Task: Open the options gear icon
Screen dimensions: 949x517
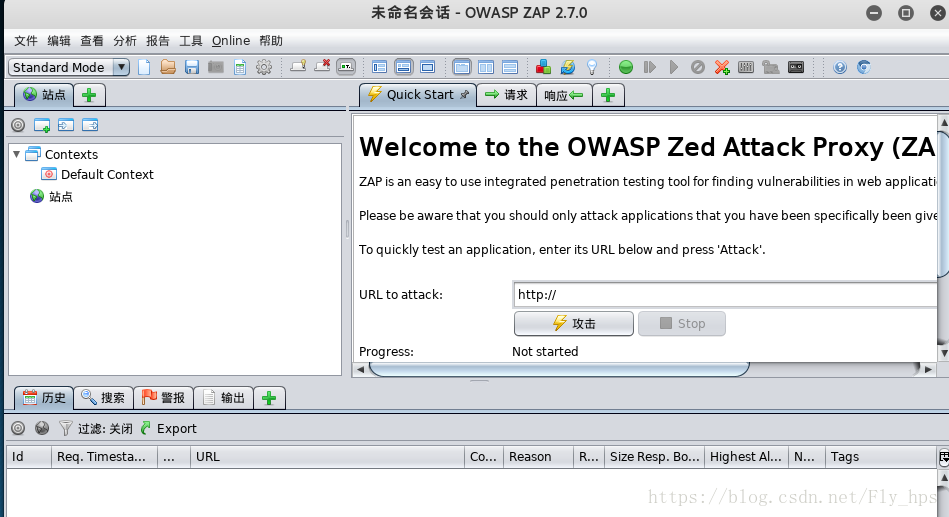Action: (264, 67)
